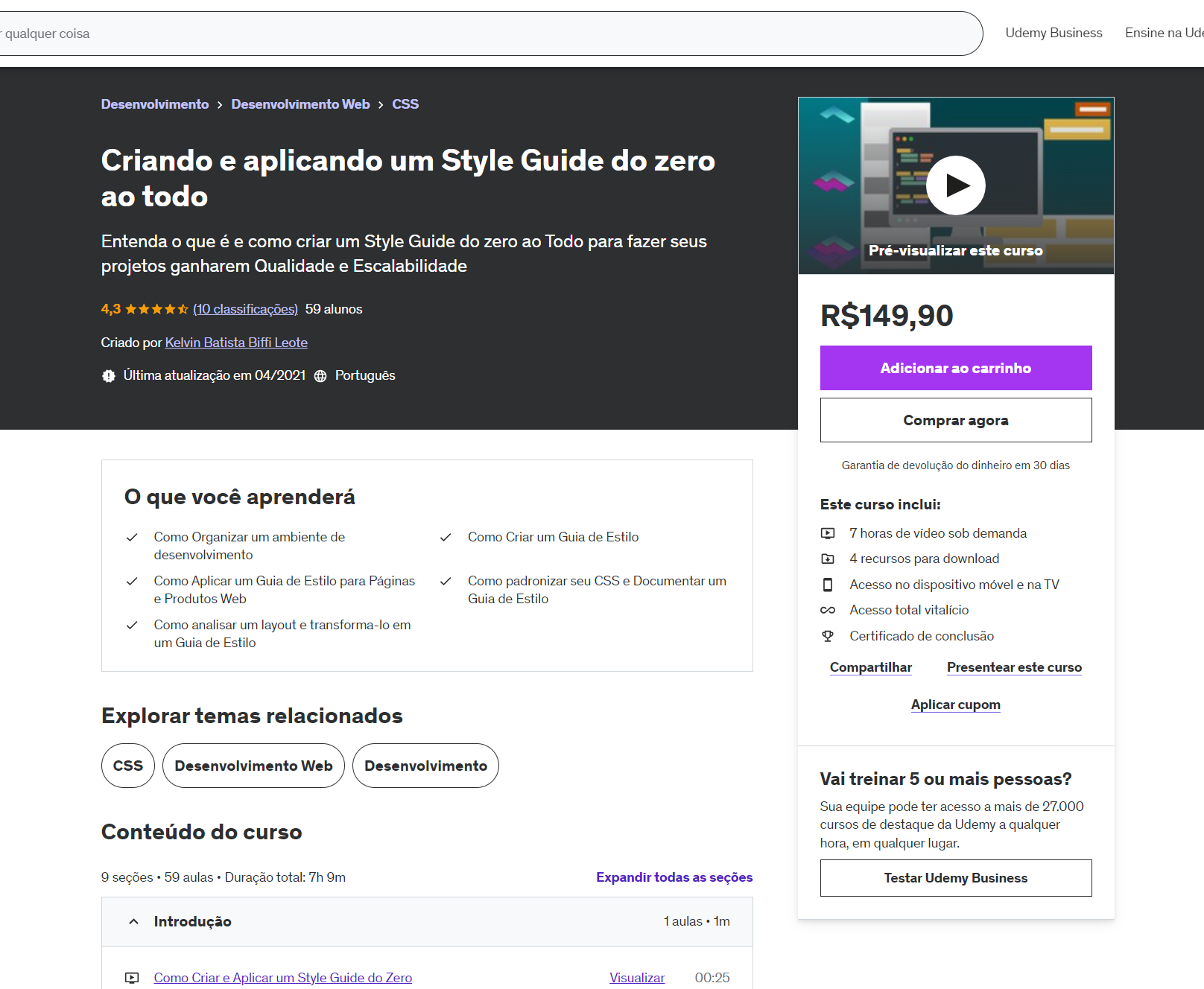This screenshot has width=1204, height=989.
Task: Select the Desenvolvimento Web topic chip
Action: click(253, 766)
